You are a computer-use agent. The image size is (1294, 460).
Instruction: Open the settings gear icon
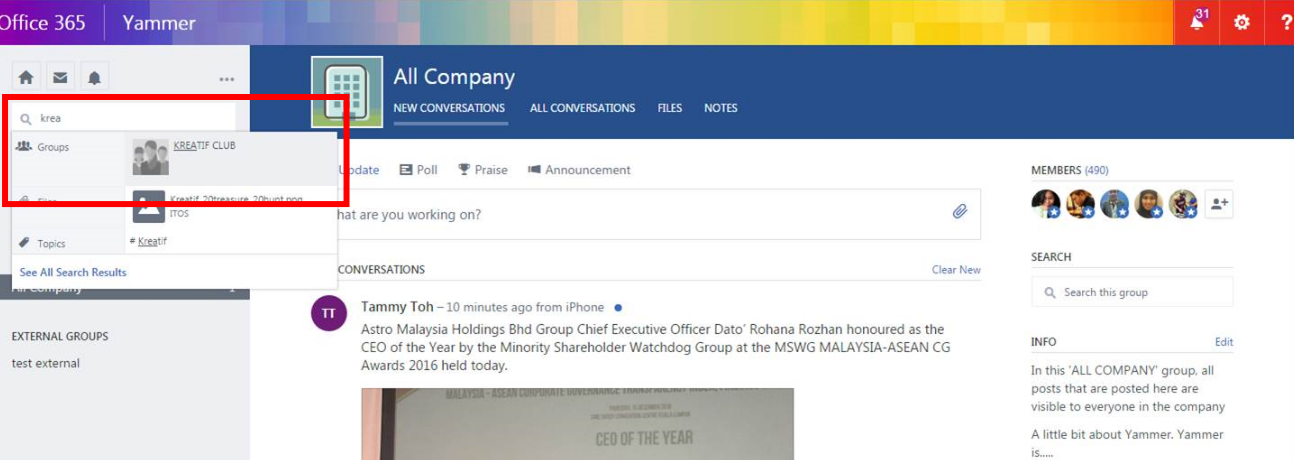[x=1242, y=22]
